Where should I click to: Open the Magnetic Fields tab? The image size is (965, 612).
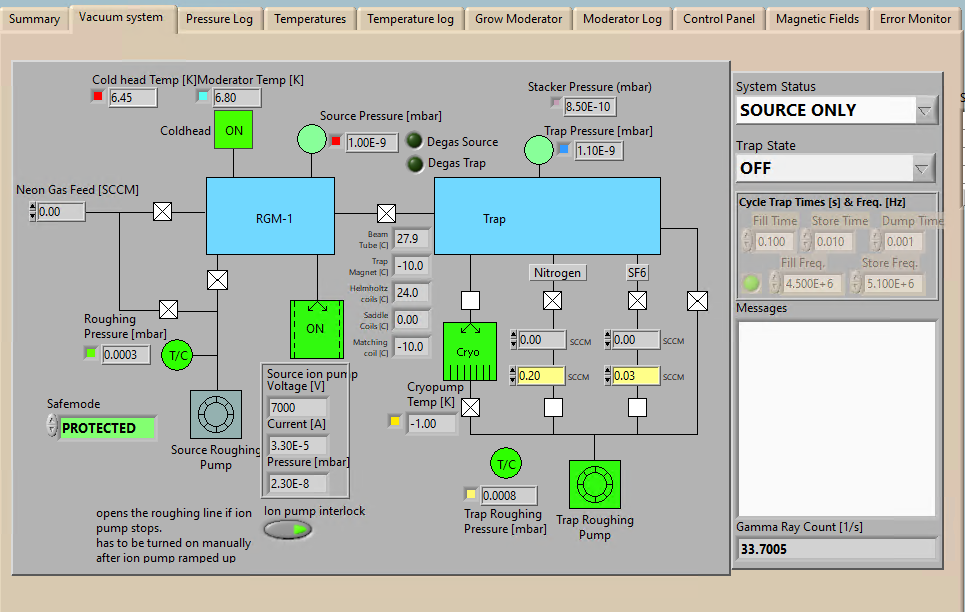[817, 19]
